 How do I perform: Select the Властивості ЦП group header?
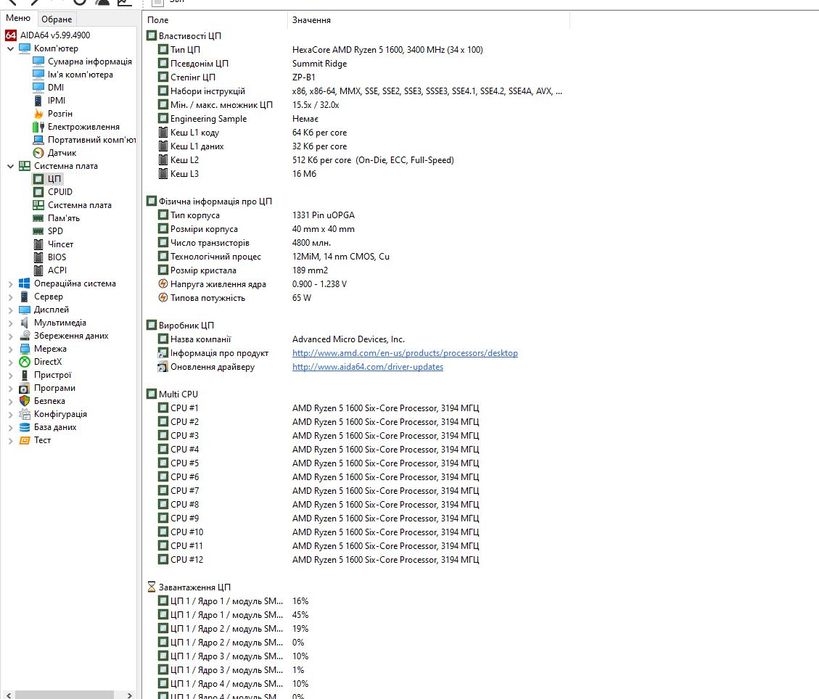click(x=184, y=36)
